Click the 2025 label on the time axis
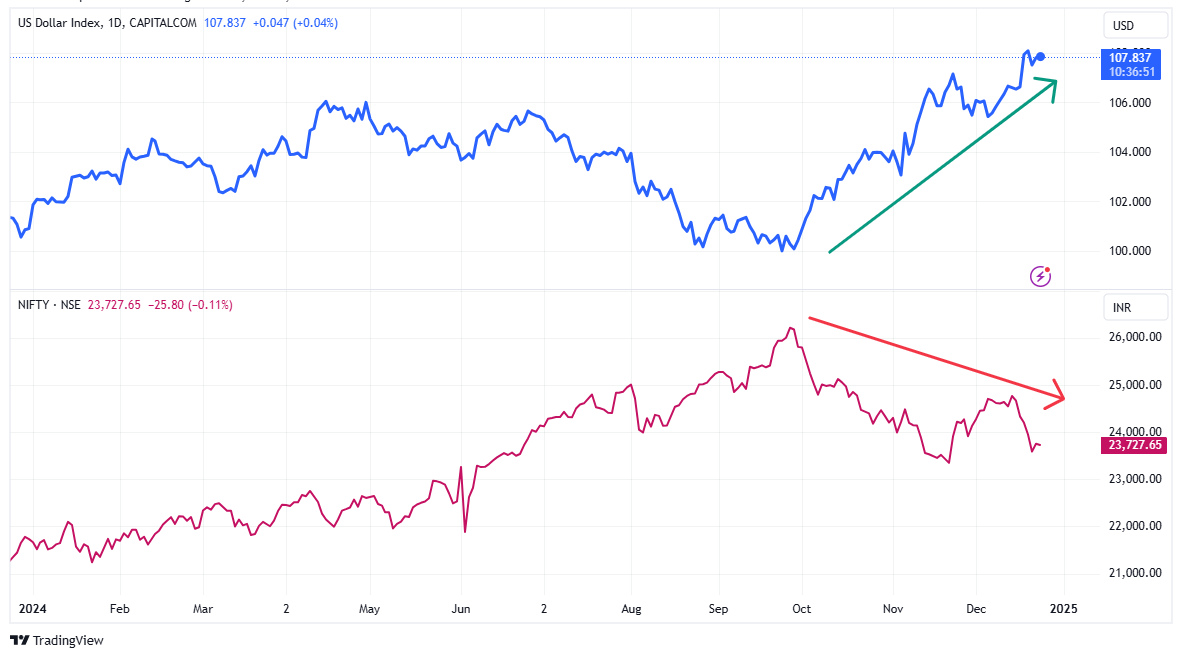 (x=1063, y=608)
